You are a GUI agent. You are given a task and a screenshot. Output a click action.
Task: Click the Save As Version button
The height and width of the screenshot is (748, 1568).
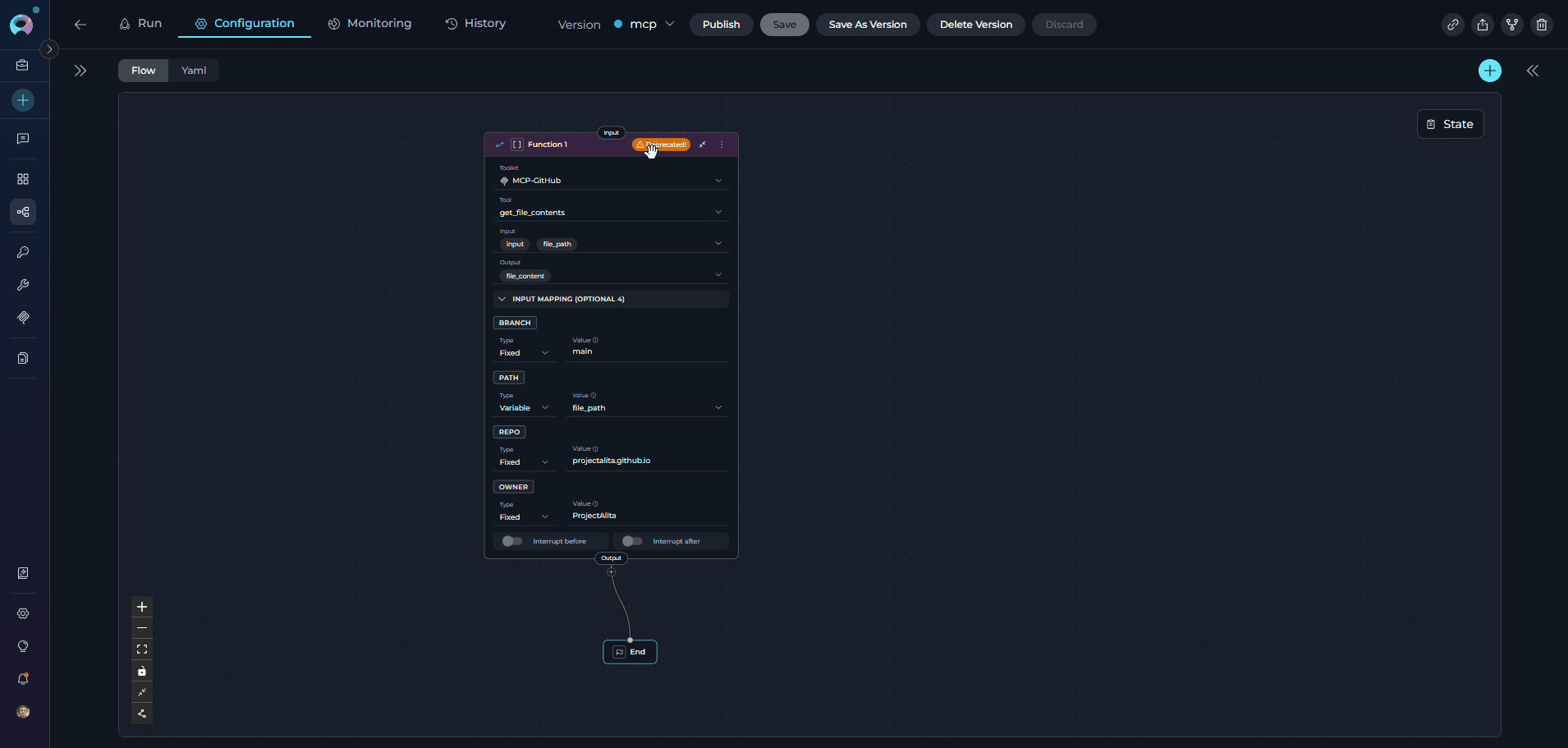867,25
